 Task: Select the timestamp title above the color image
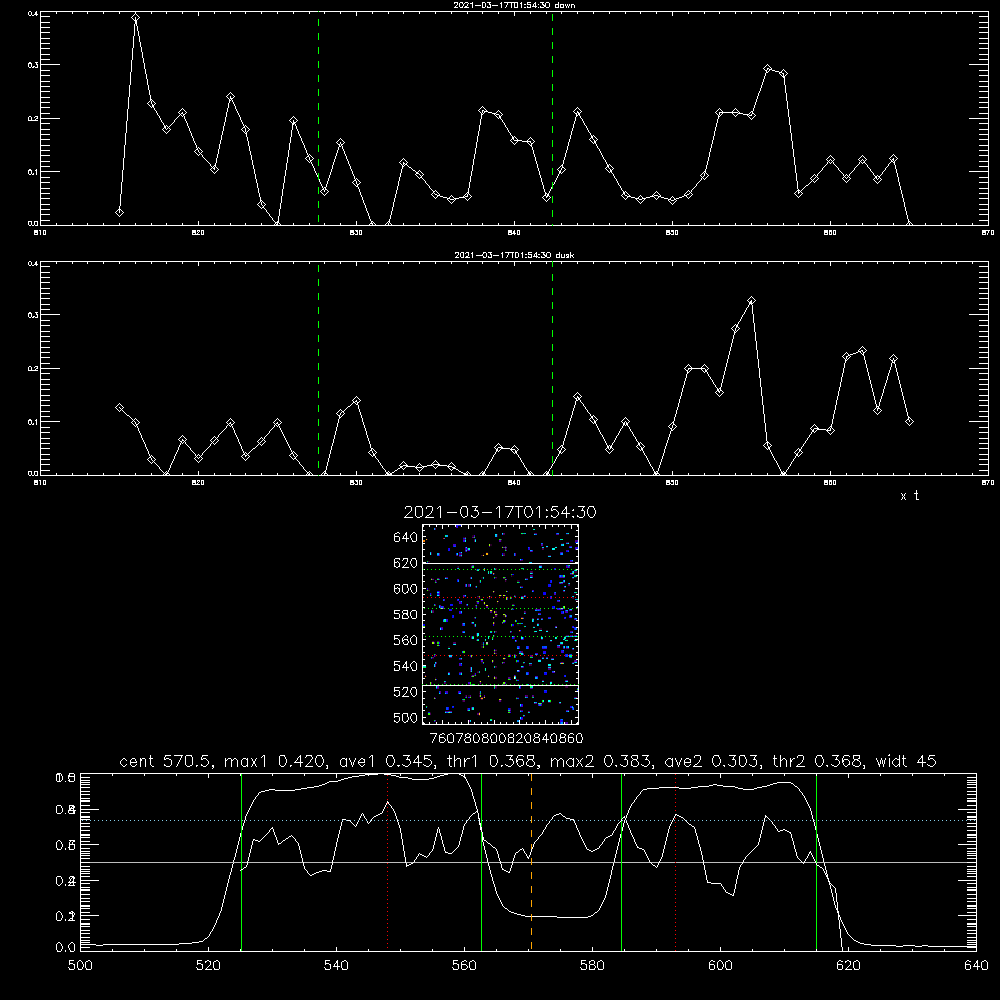500,512
